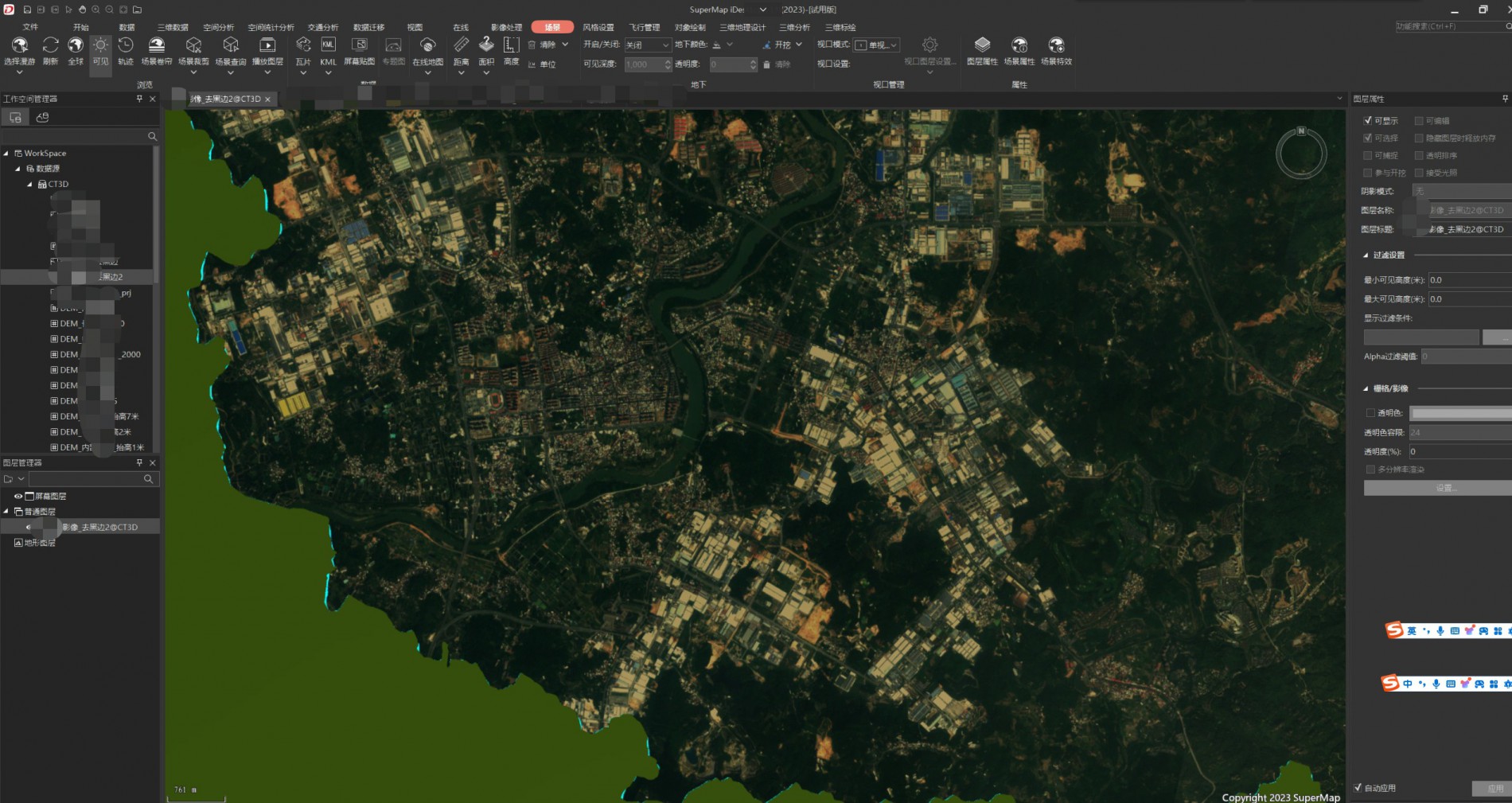Switch to the 三维数据 ribbon tab

pos(173,27)
